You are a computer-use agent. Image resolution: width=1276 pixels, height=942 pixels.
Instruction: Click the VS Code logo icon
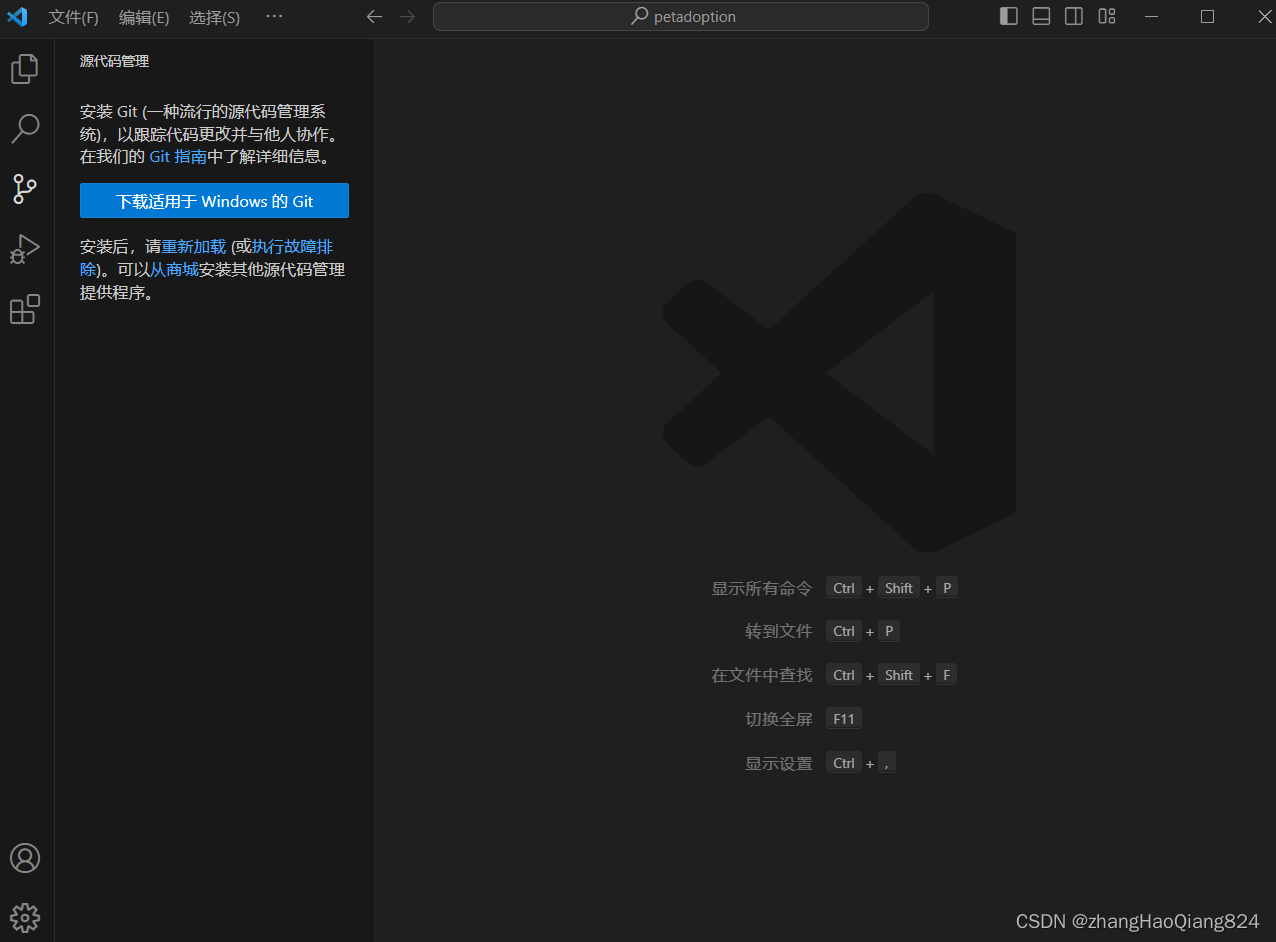click(x=17, y=17)
